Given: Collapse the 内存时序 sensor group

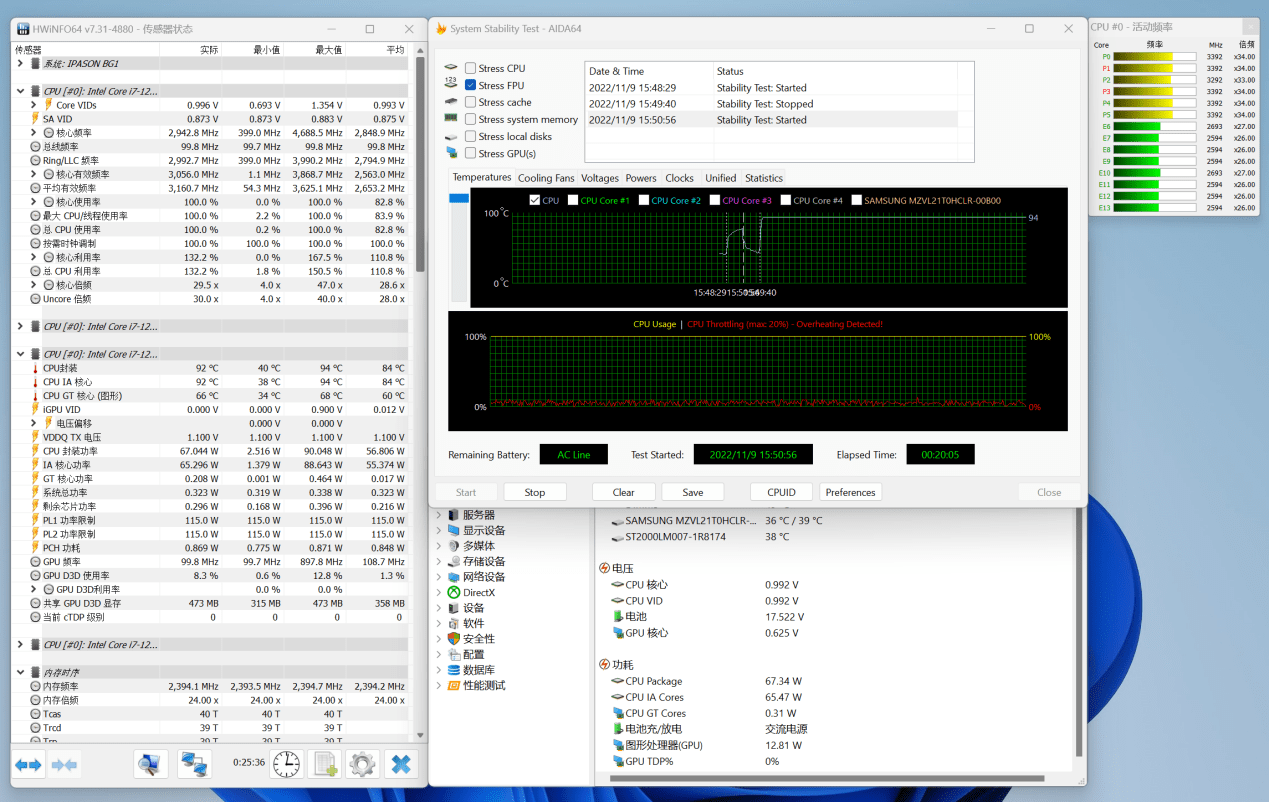Looking at the screenshot, I should [x=21, y=673].
